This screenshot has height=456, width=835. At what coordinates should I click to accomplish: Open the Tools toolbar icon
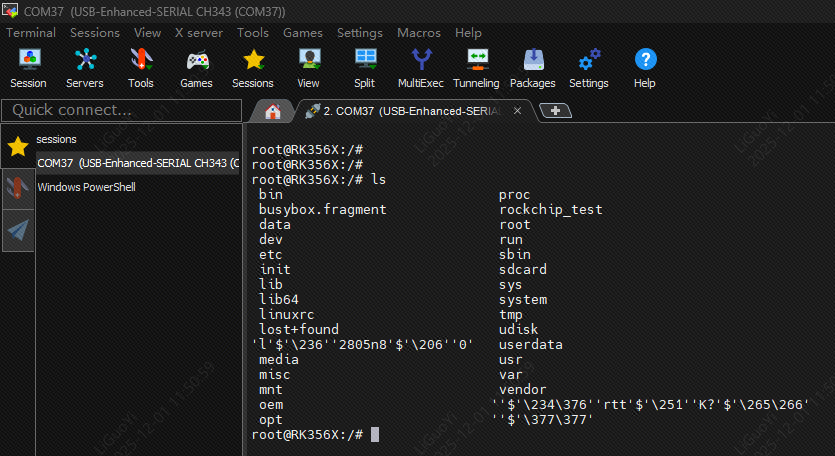coord(140,67)
